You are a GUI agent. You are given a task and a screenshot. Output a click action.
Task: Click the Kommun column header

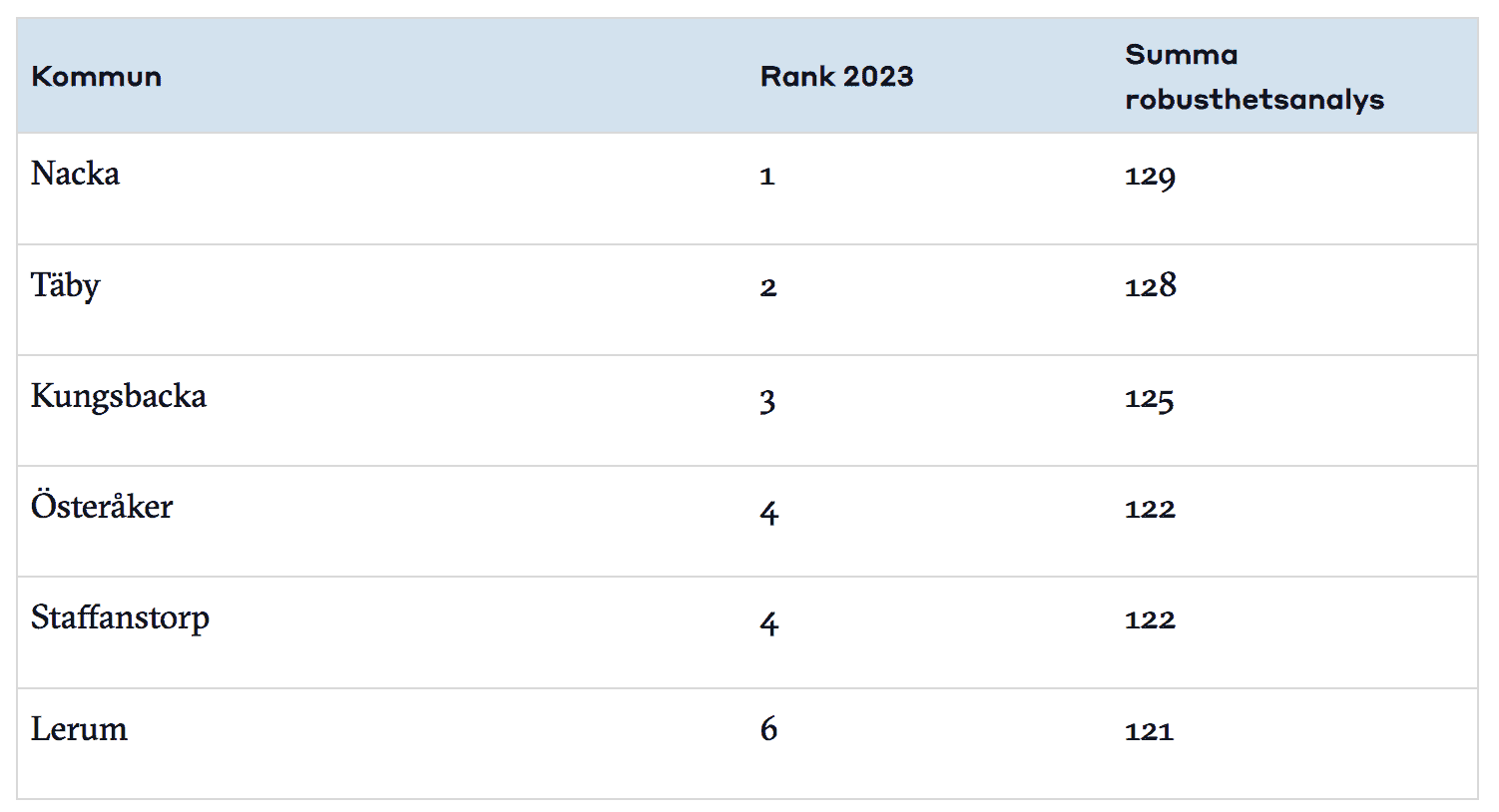[x=96, y=77]
